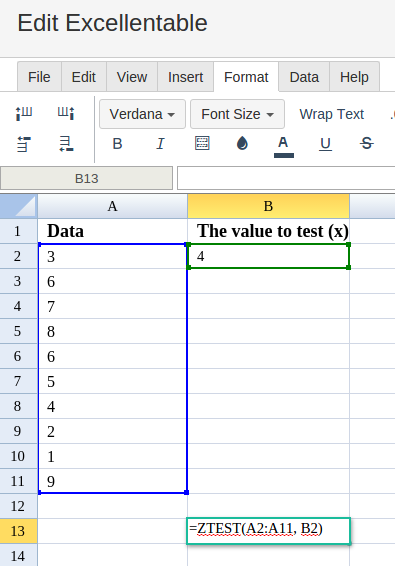
Task: Select column B header
Action: point(268,206)
